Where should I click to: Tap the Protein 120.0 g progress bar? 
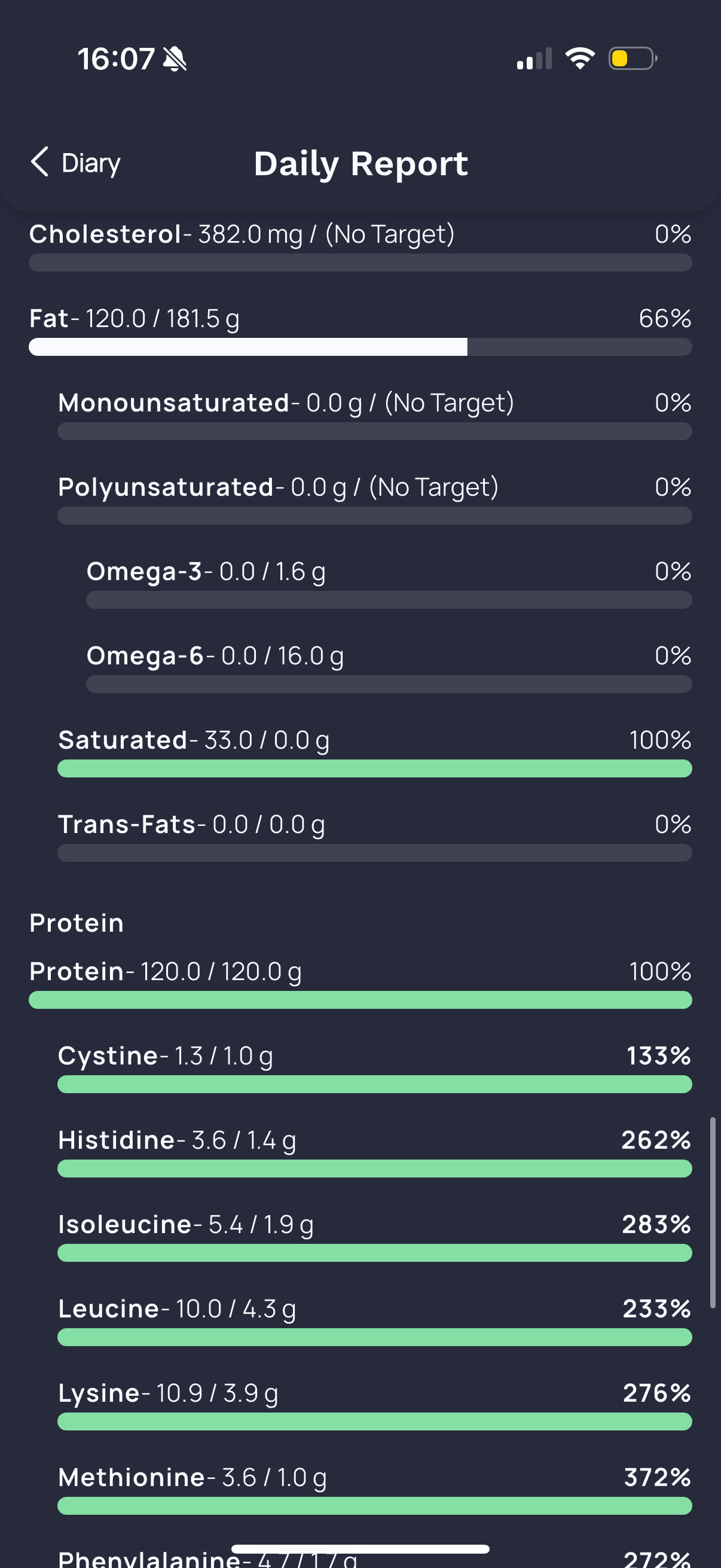[360, 1000]
